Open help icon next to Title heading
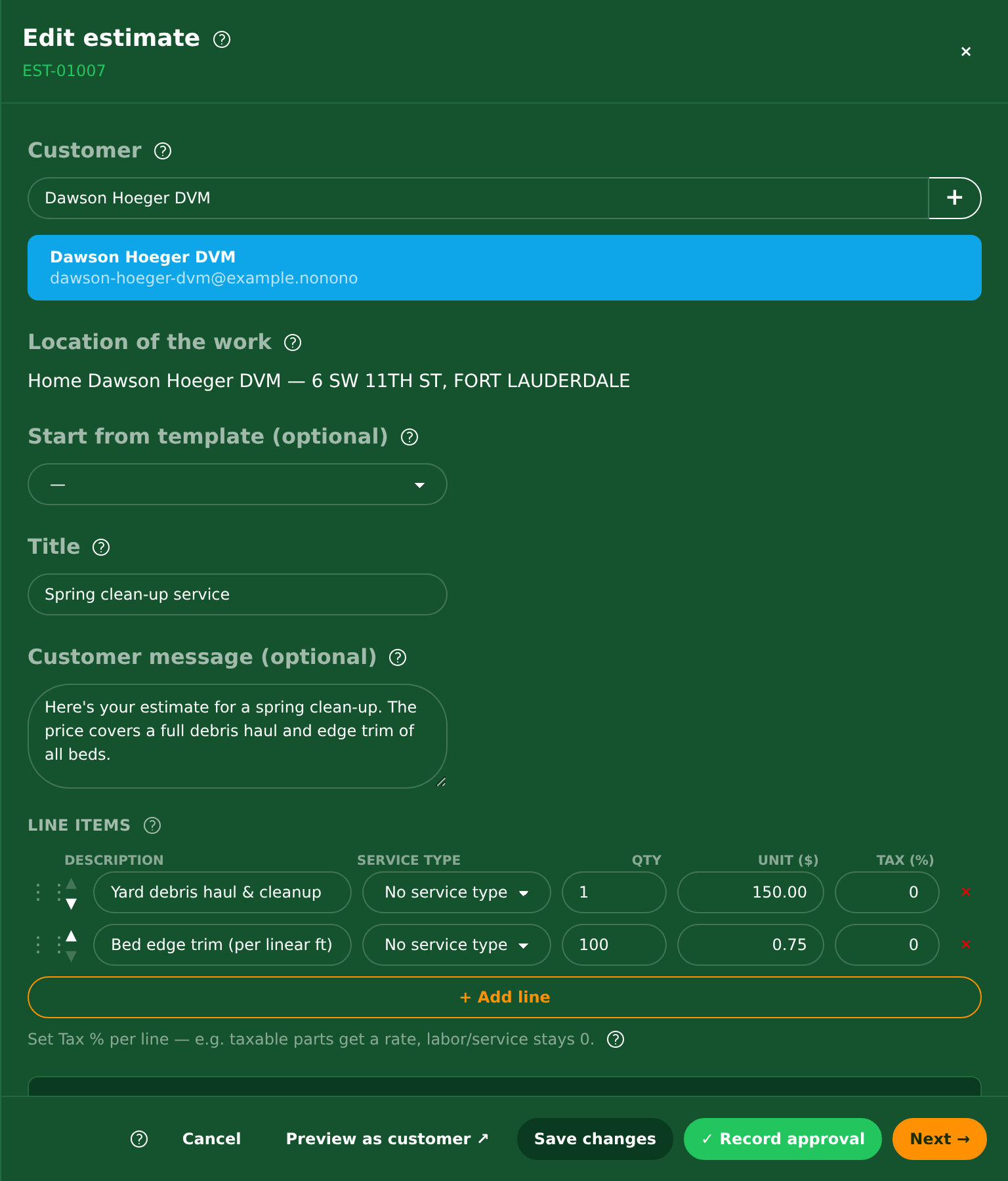This screenshot has height=1181, width=1008. tap(101, 547)
